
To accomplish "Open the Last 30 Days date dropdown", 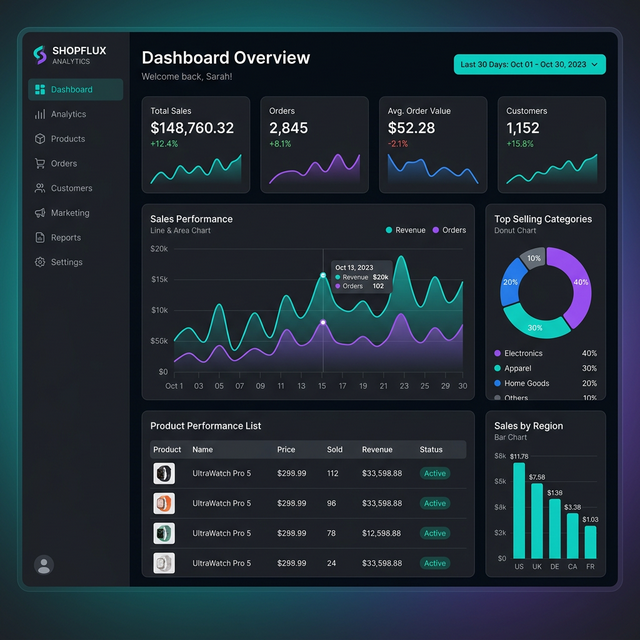I will click(529, 65).
